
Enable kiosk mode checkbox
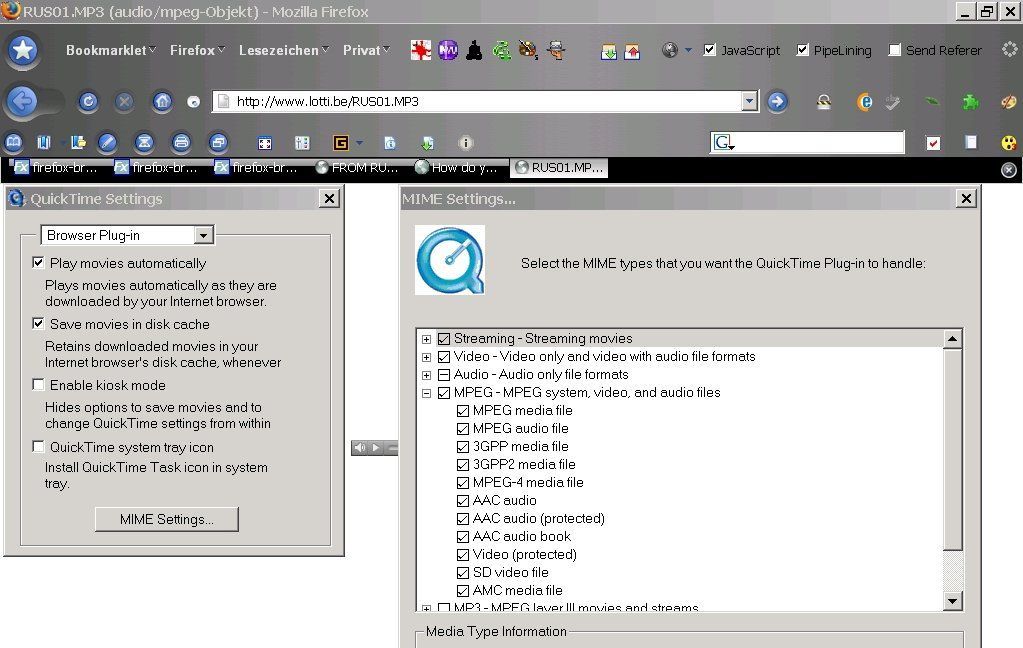click(x=38, y=384)
